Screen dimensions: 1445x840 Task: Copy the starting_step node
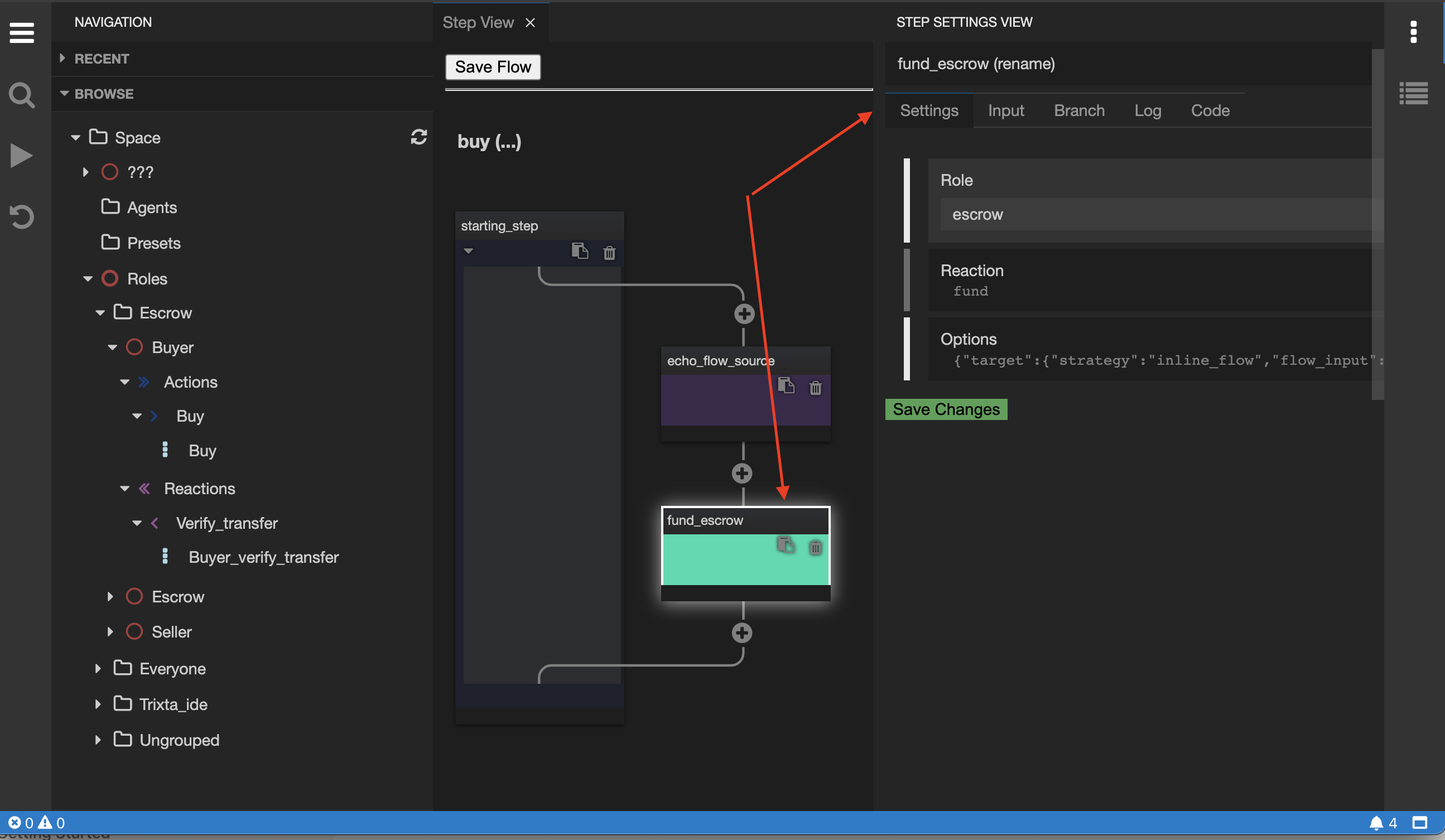click(x=580, y=251)
